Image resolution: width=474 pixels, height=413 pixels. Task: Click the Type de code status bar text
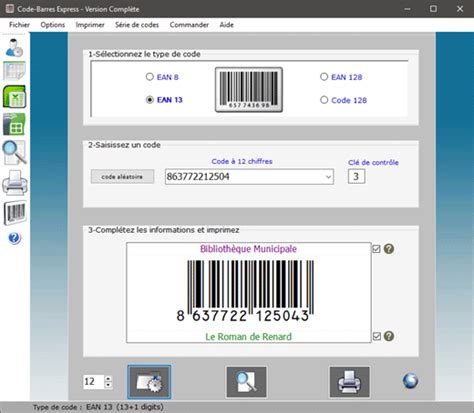[x=98, y=407]
